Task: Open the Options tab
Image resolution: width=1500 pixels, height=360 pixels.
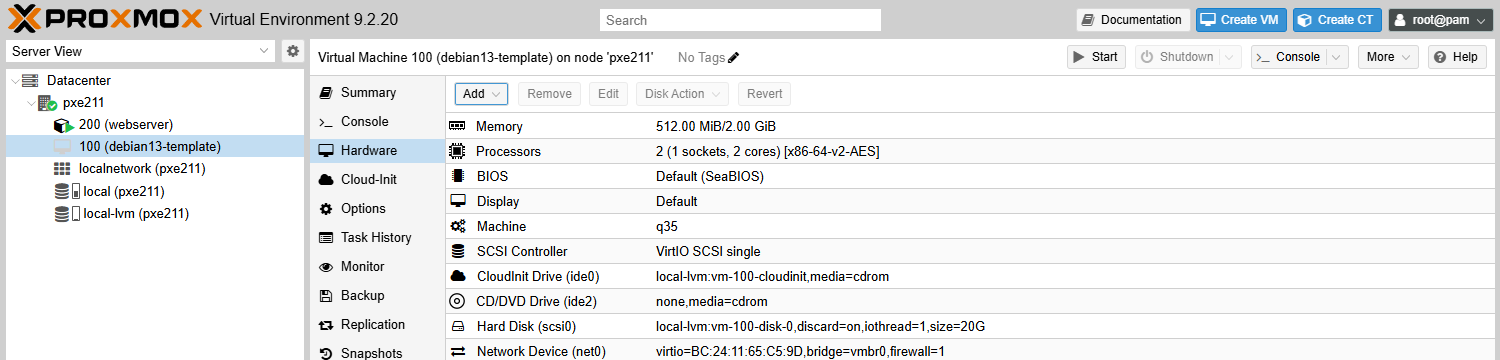Action: pos(377,208)
